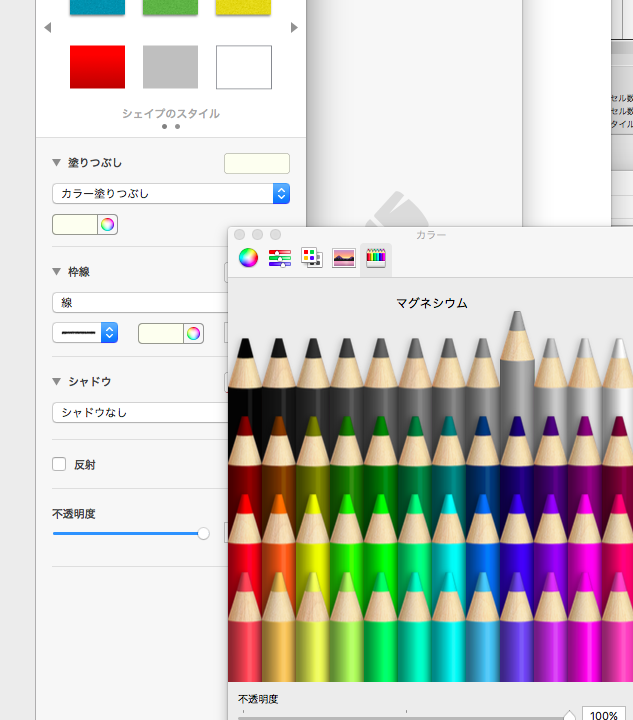The height and width of the screenshot is (720, 633).
Task: Show next shape styles with right arrow
Action: (294, 28)
